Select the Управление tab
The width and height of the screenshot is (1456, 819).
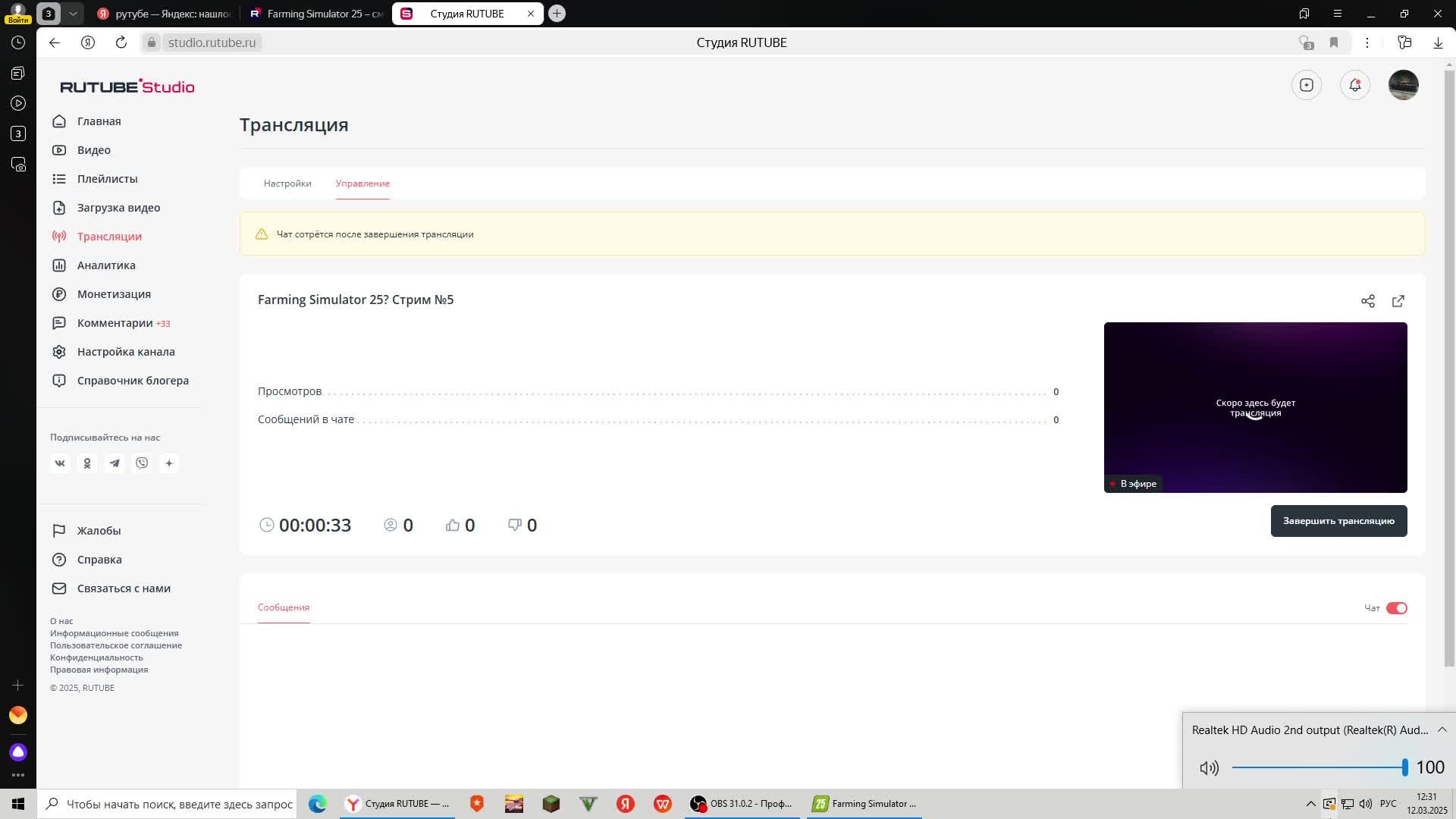pyautogui.click(x=362, y=184)
